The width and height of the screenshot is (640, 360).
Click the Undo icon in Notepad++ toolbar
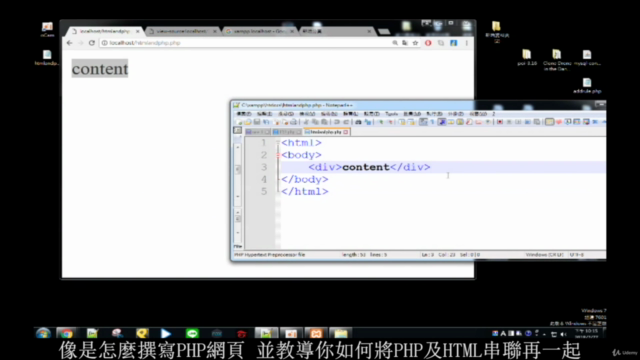[337, 122]
